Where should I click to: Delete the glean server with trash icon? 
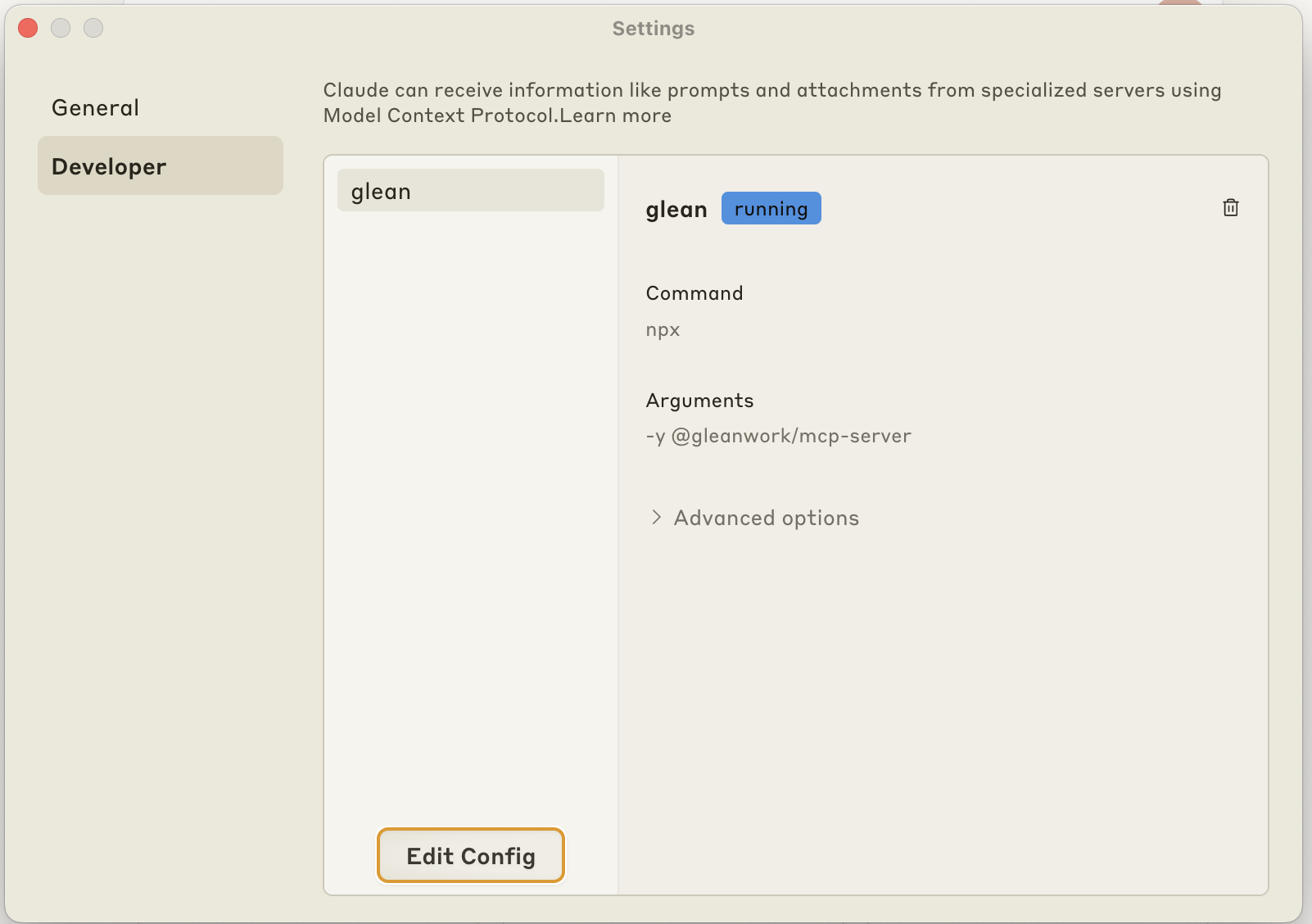(1230, 208)
